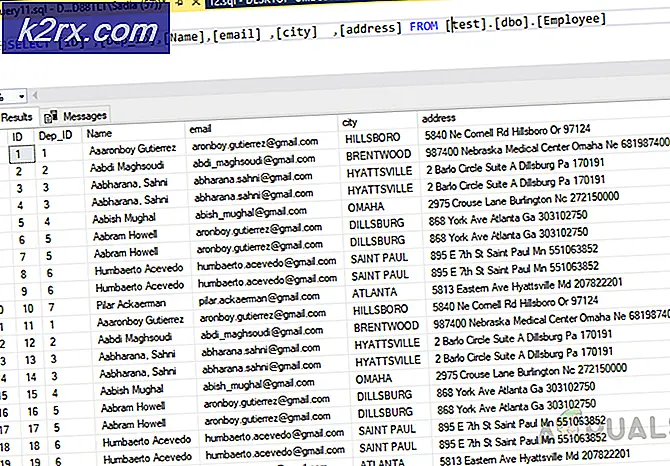Select the ID column header
The height and width of the screenshot is (466, 670).
coord(18,137)
